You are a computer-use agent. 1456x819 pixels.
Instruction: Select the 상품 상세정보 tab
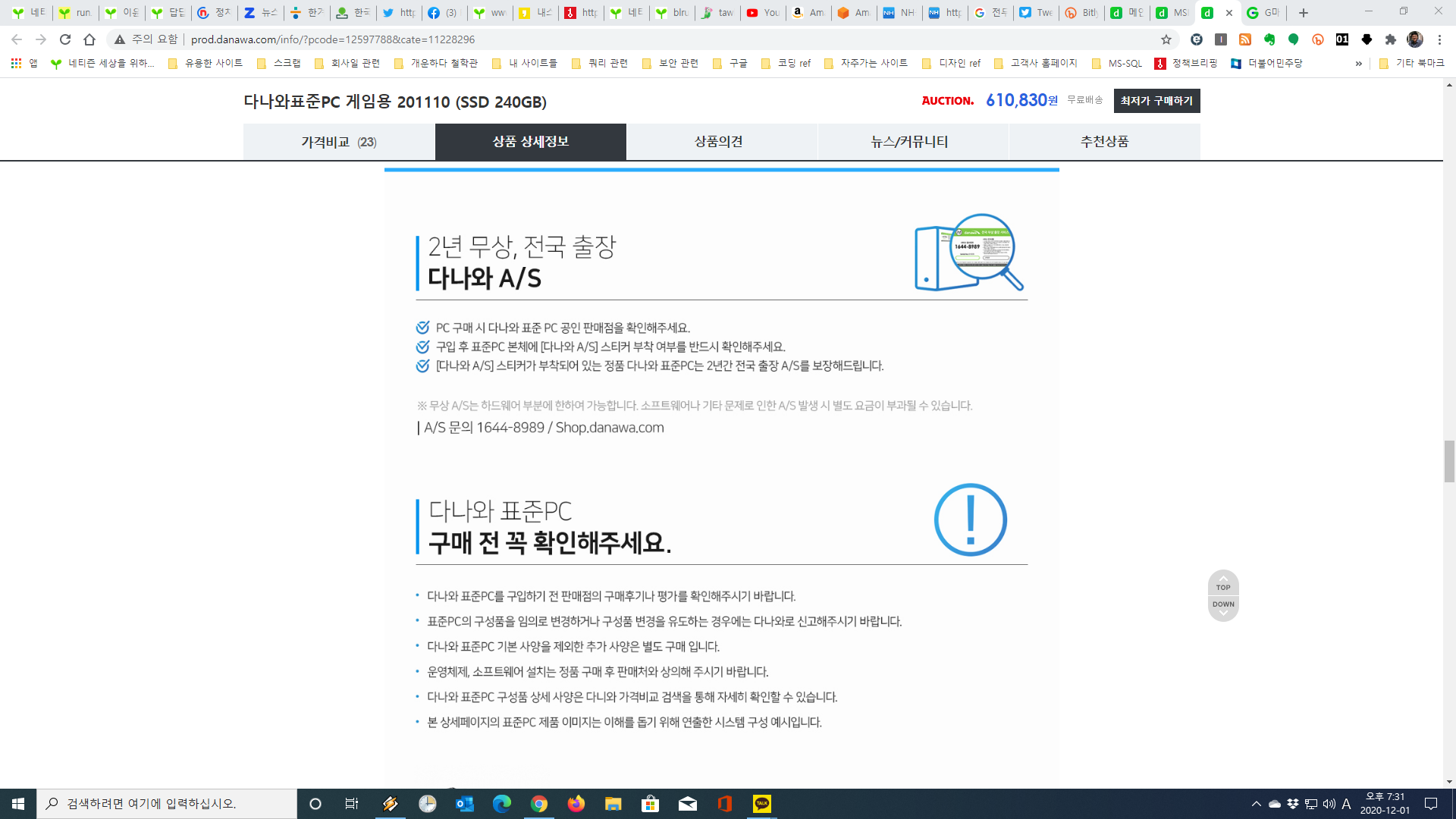[x=531, y=142]
